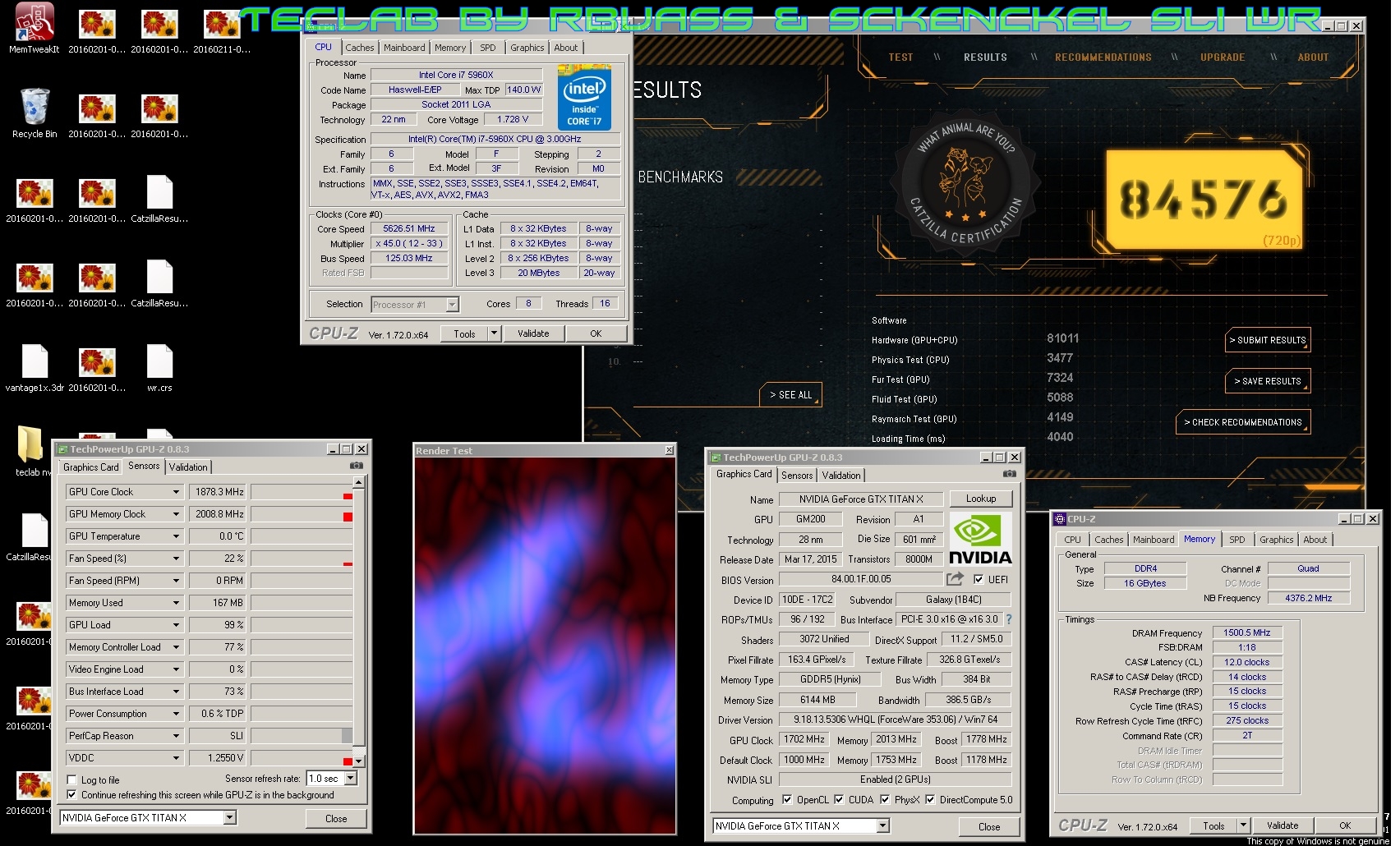The height and width of the screenshot is (846, 1400).
Task: Enable the Log to file checkbox
Action: pyautogui.click(x=71, y=780)
